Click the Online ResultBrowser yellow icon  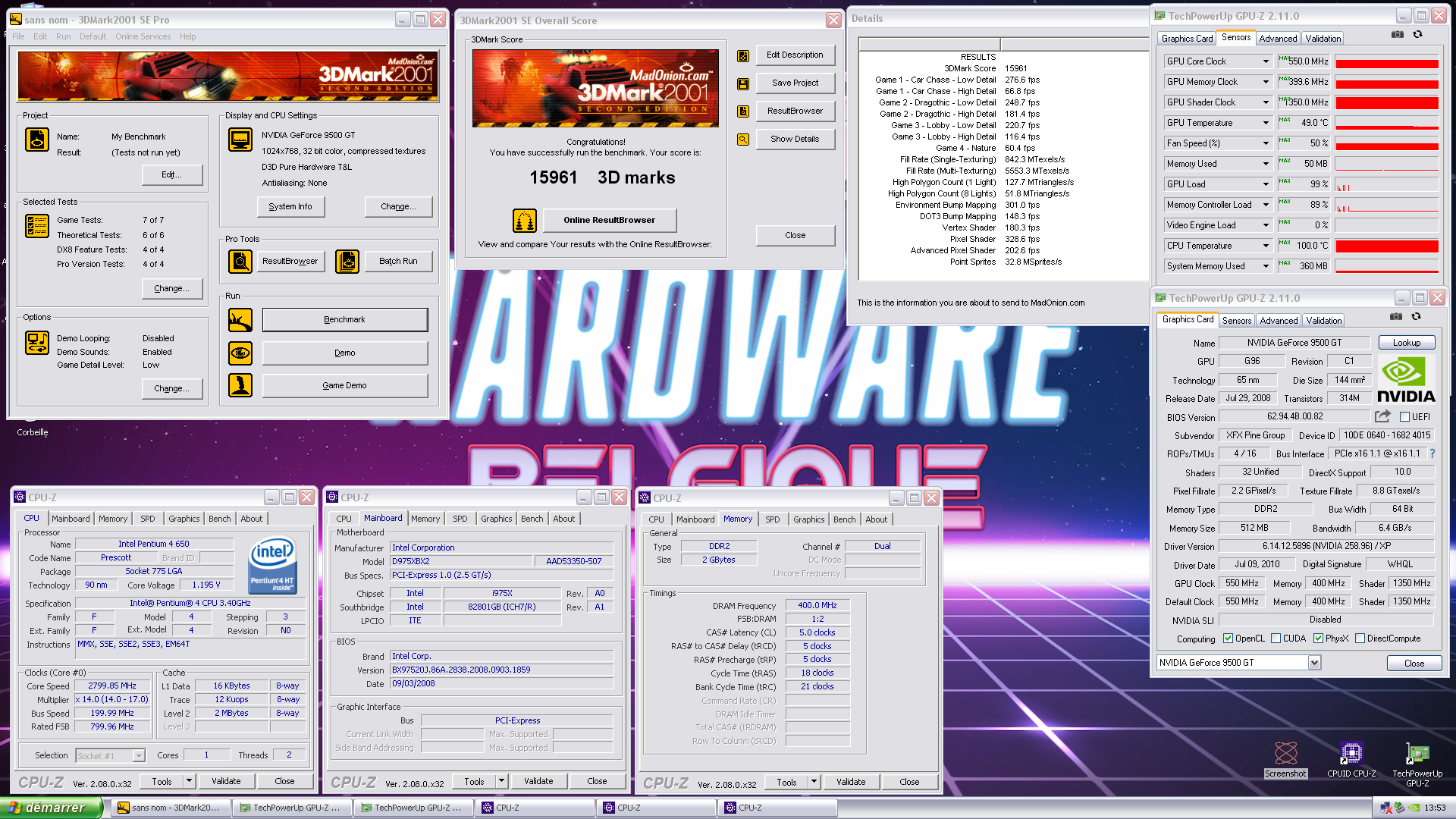pos(525,221)
